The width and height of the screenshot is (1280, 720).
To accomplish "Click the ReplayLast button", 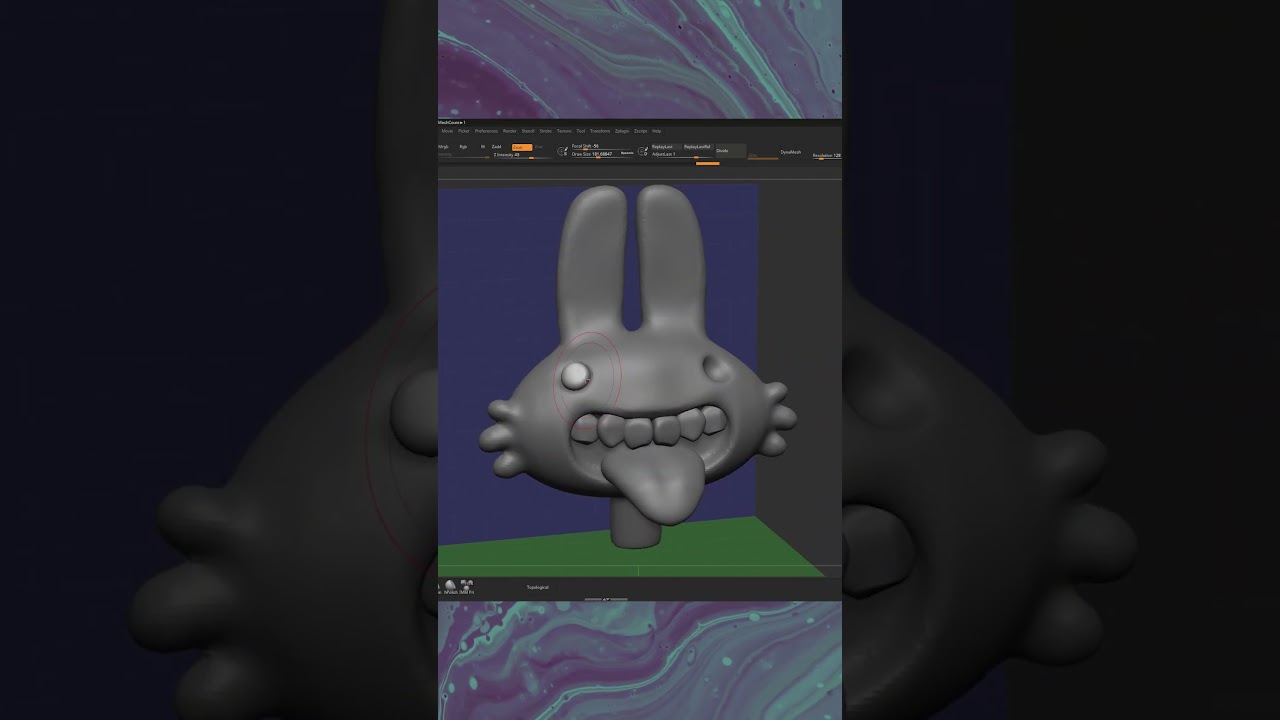I will [667, 147].
